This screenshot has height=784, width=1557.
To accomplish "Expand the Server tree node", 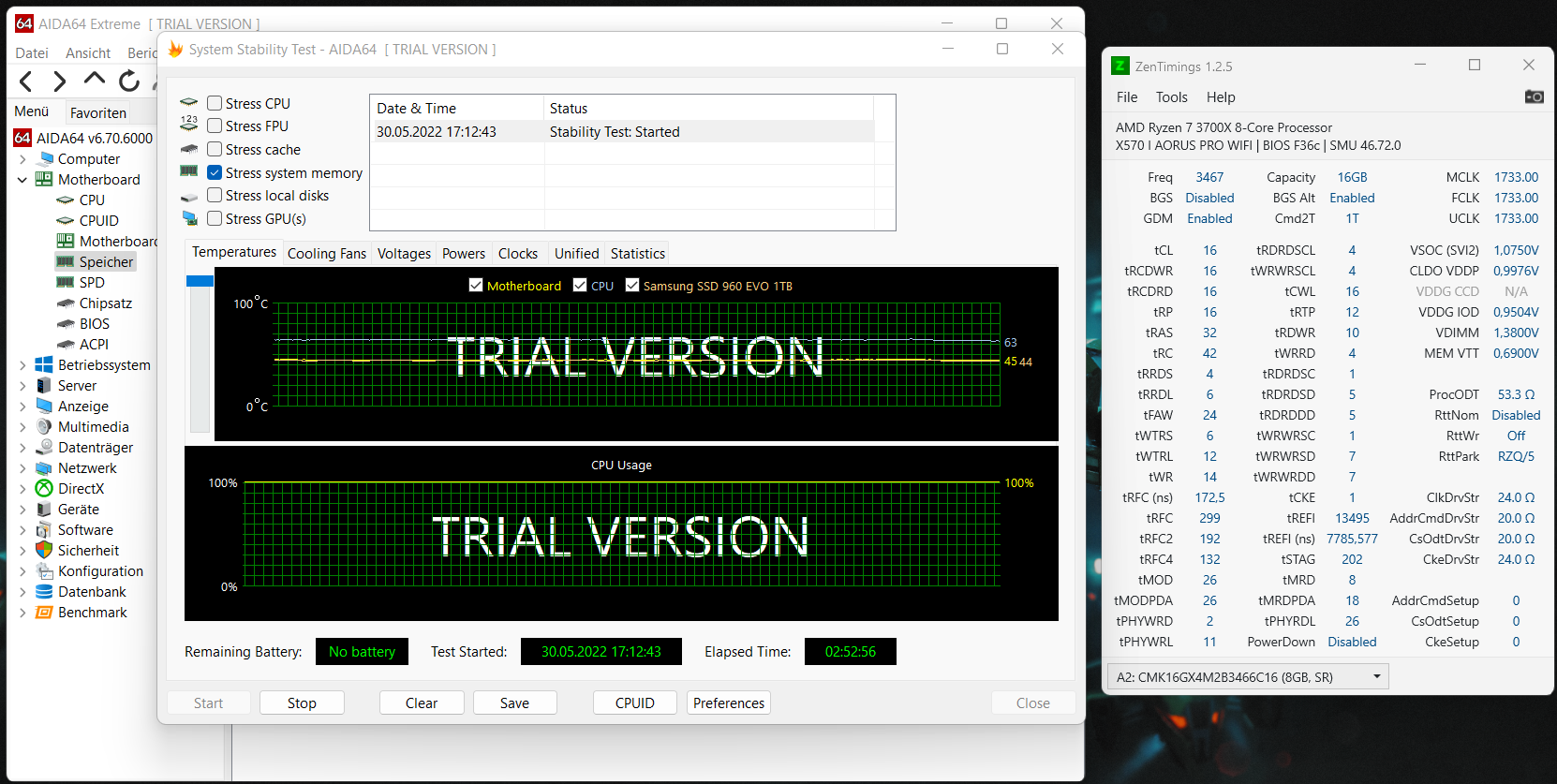I will tap(22, 385).
